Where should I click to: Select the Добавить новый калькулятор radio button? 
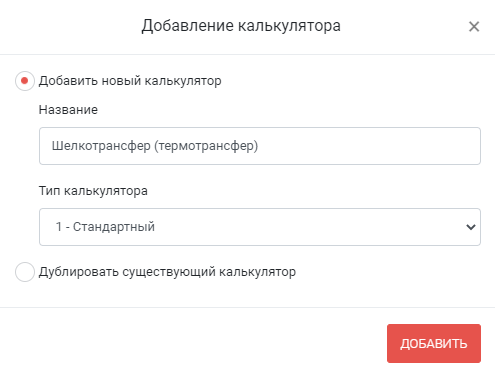click(25, 81)
